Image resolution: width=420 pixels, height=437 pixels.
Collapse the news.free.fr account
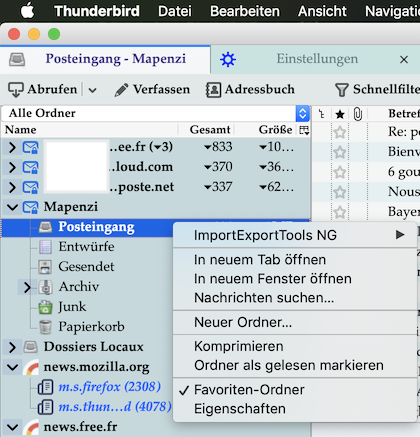pyautogui.click(x=12, y=427)
